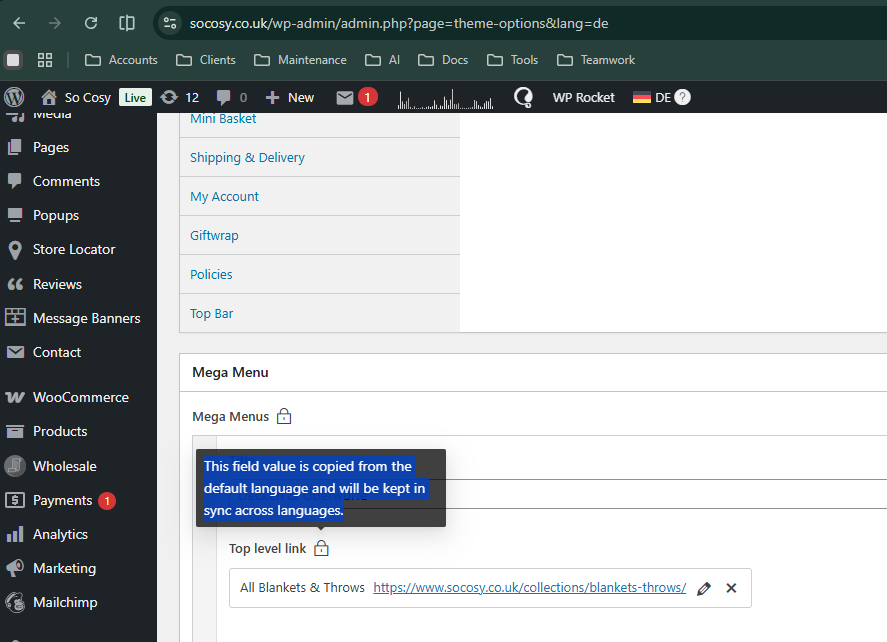Go to WooCommerce in the sidebar

point(78,397)
